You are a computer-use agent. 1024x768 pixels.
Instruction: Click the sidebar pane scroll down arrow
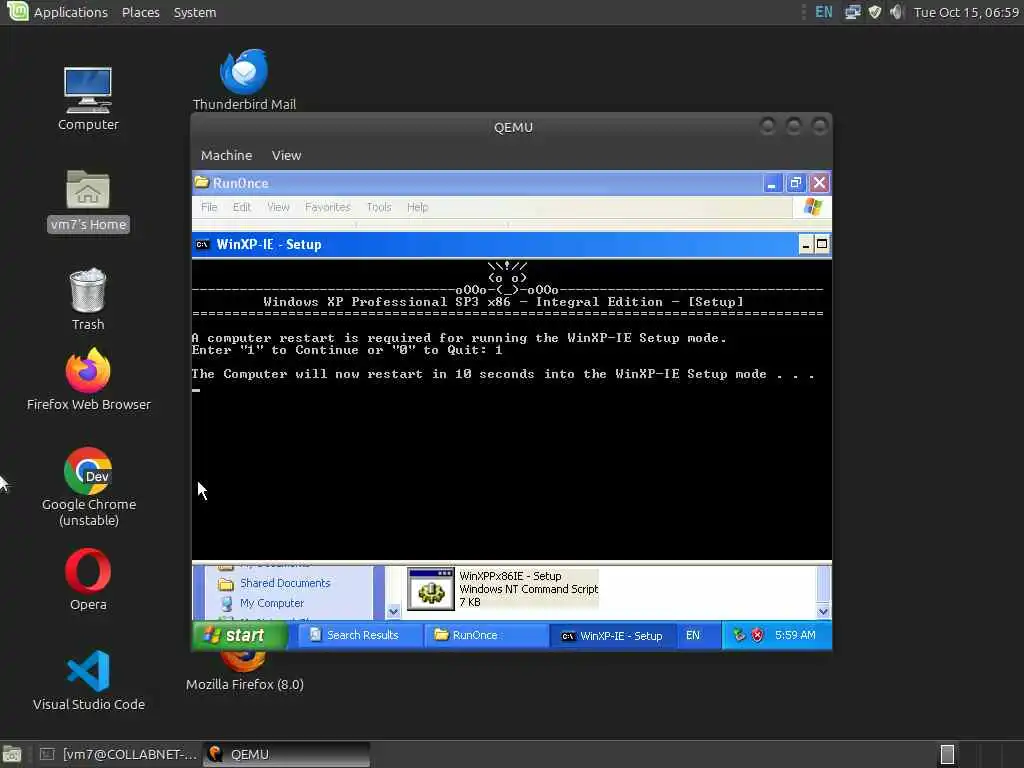(393, 612)
